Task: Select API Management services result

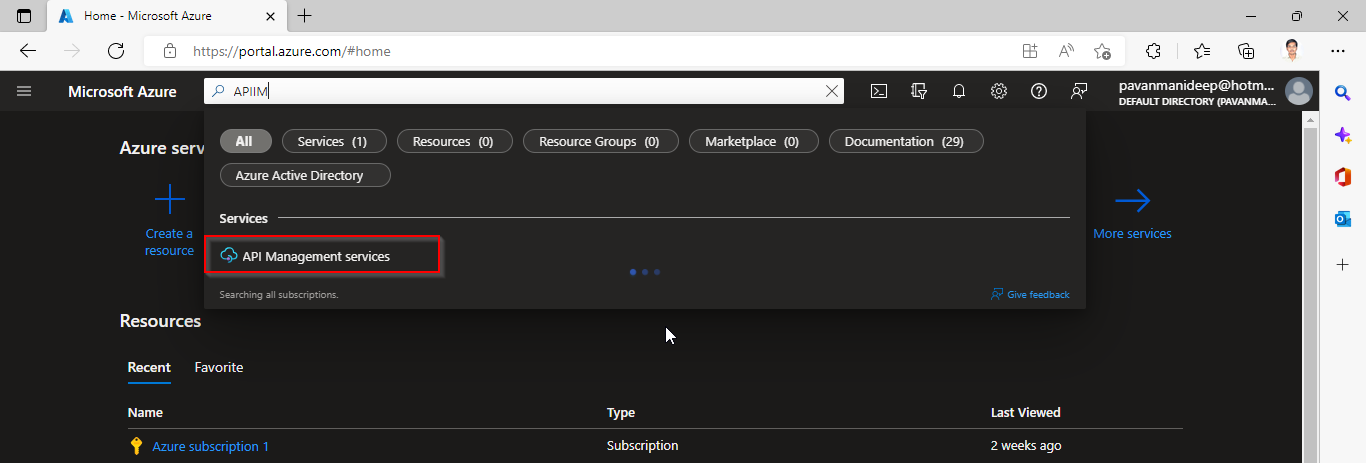Action: coord(315,256)
